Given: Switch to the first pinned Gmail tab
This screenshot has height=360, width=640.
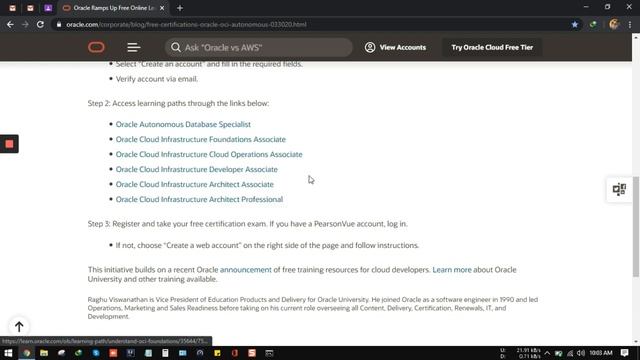Looking at the screenshot, I should point(12,8).
